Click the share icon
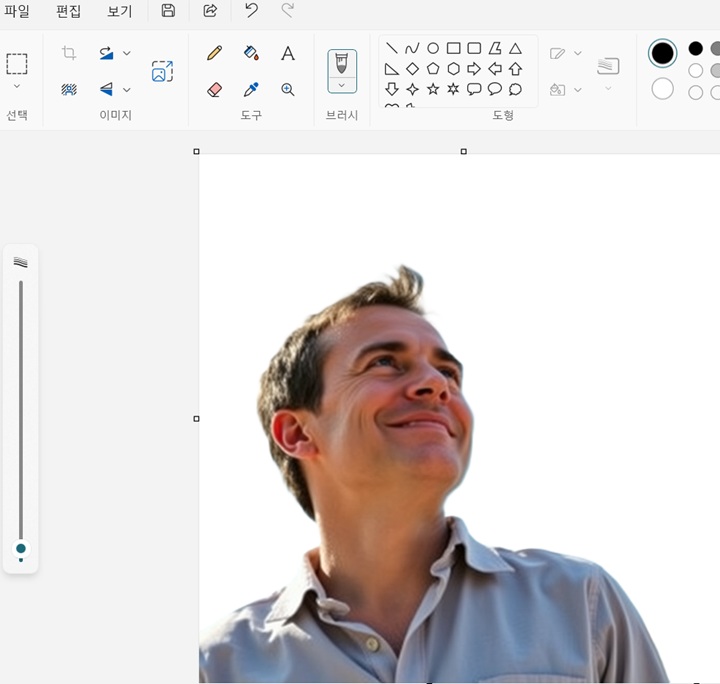Screen dimensions: 720x684 coord(210,10)
